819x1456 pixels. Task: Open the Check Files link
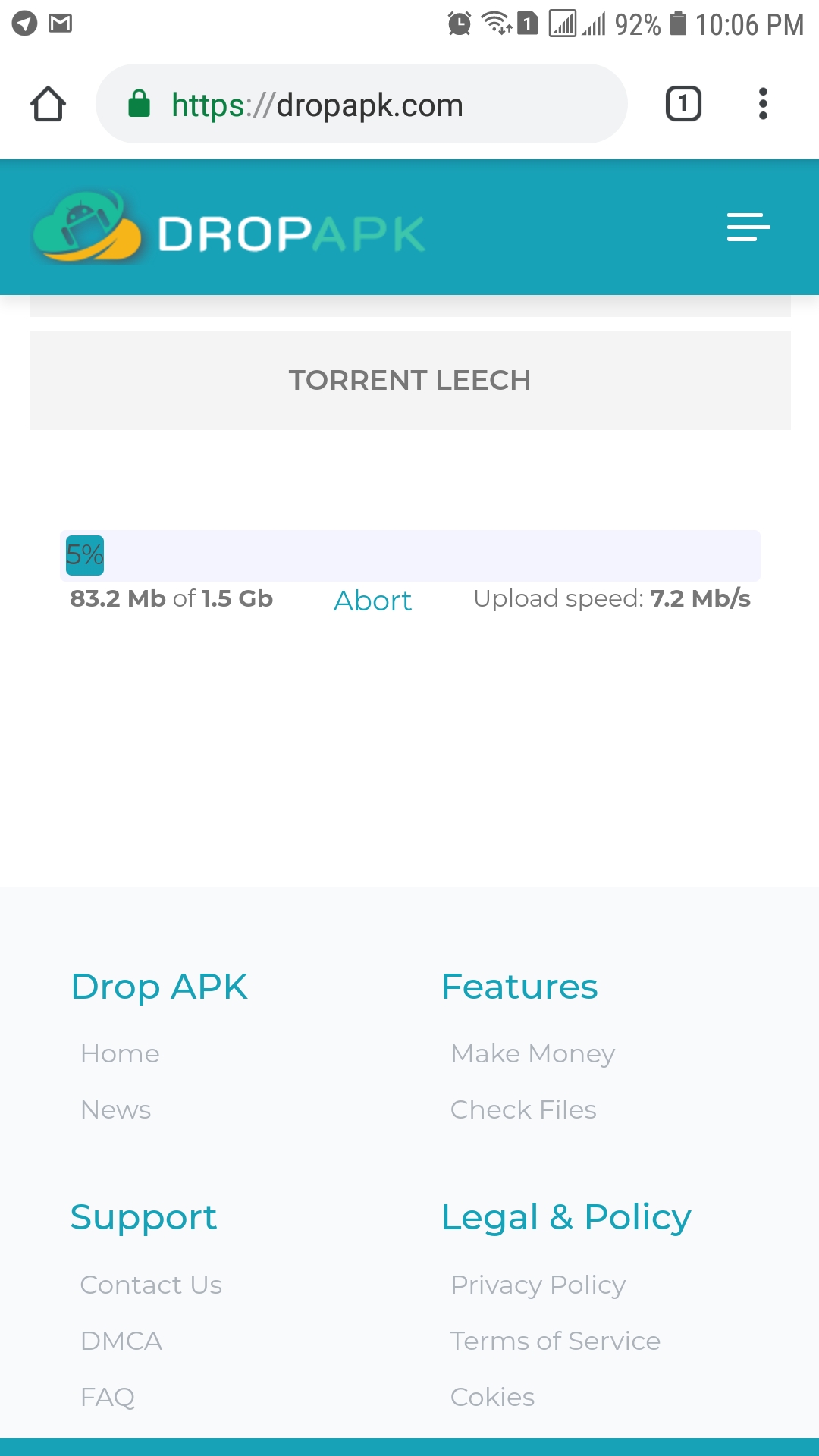point(523,1109)
